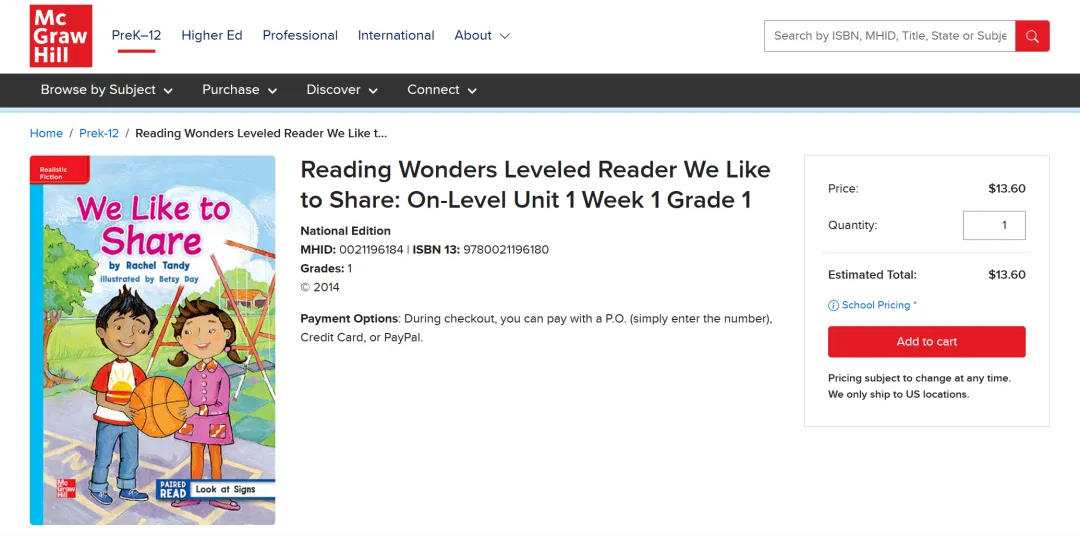This screenshot has width=1080, height=536.
Task: Click the truncated Reading Wonders breadcrumb text
Action: [261, 133]
